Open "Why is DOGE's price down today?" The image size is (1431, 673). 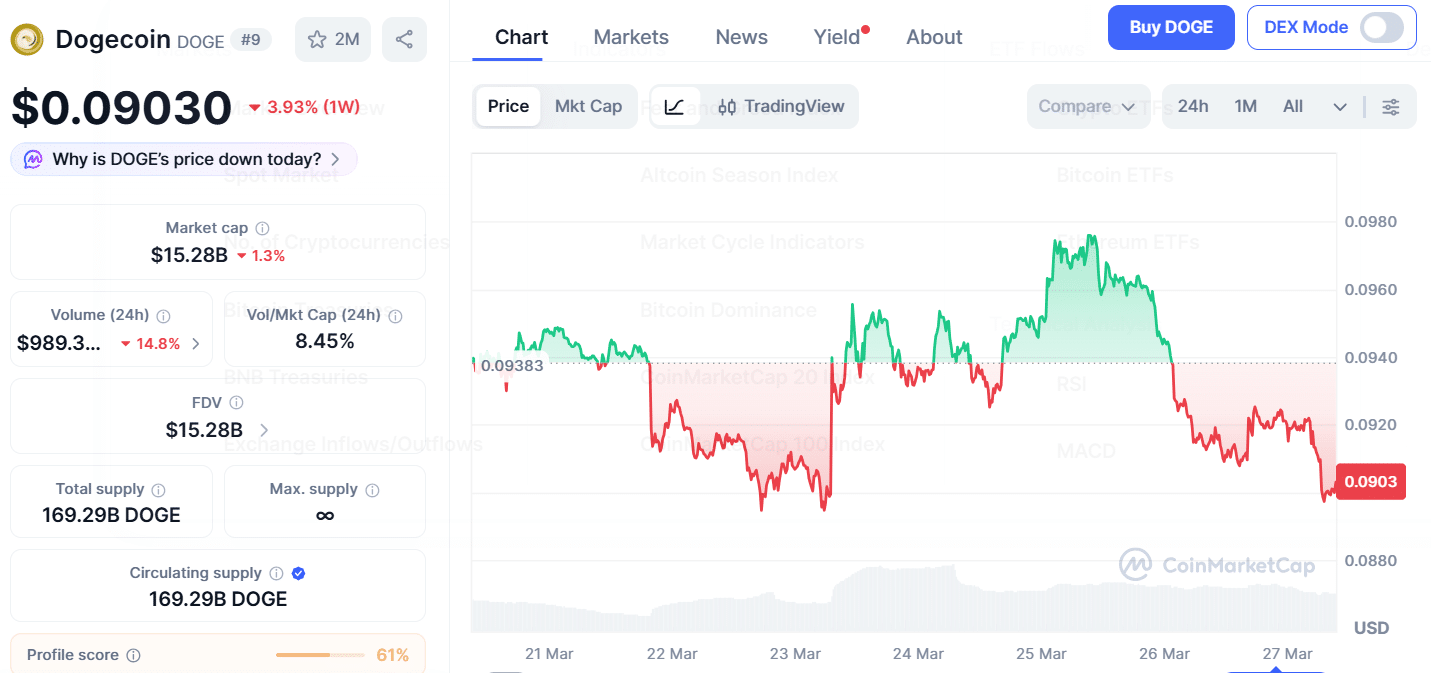pyautogui.click(x=184, y=159)
